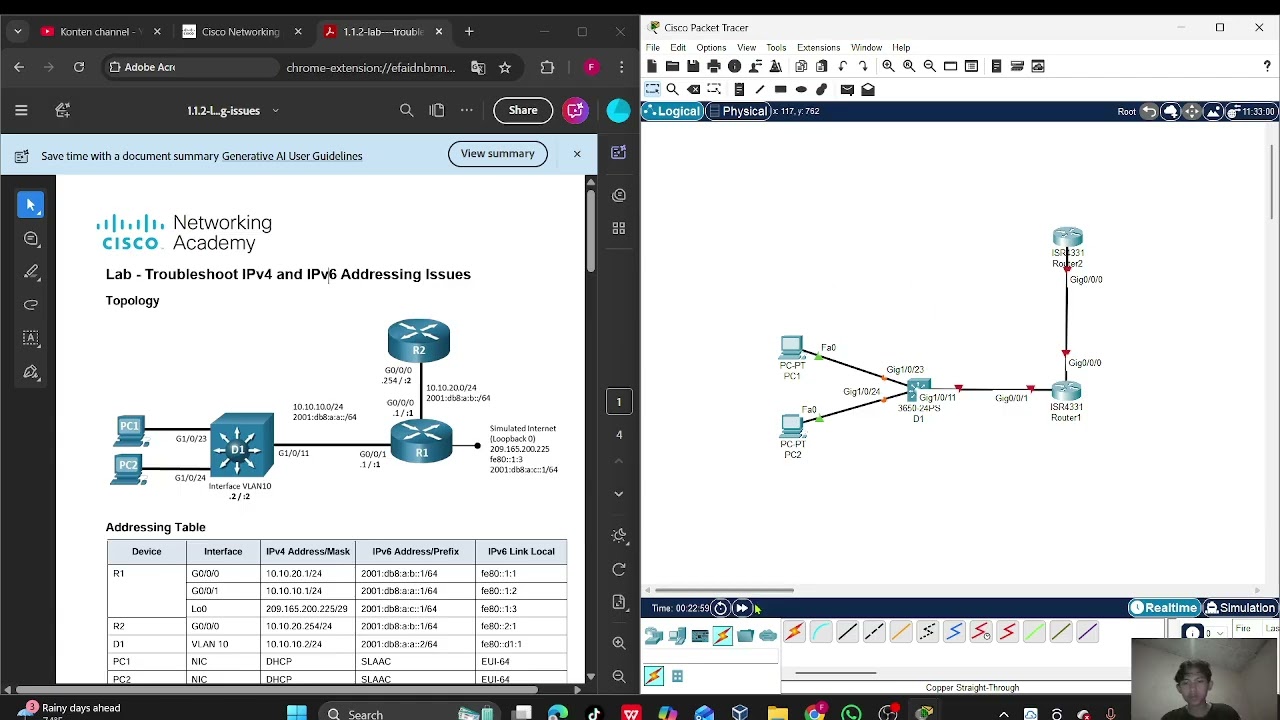This screenshot has width=1280, height=720.
Task: Click fast forward time button
Action: [x=742, y=608]
